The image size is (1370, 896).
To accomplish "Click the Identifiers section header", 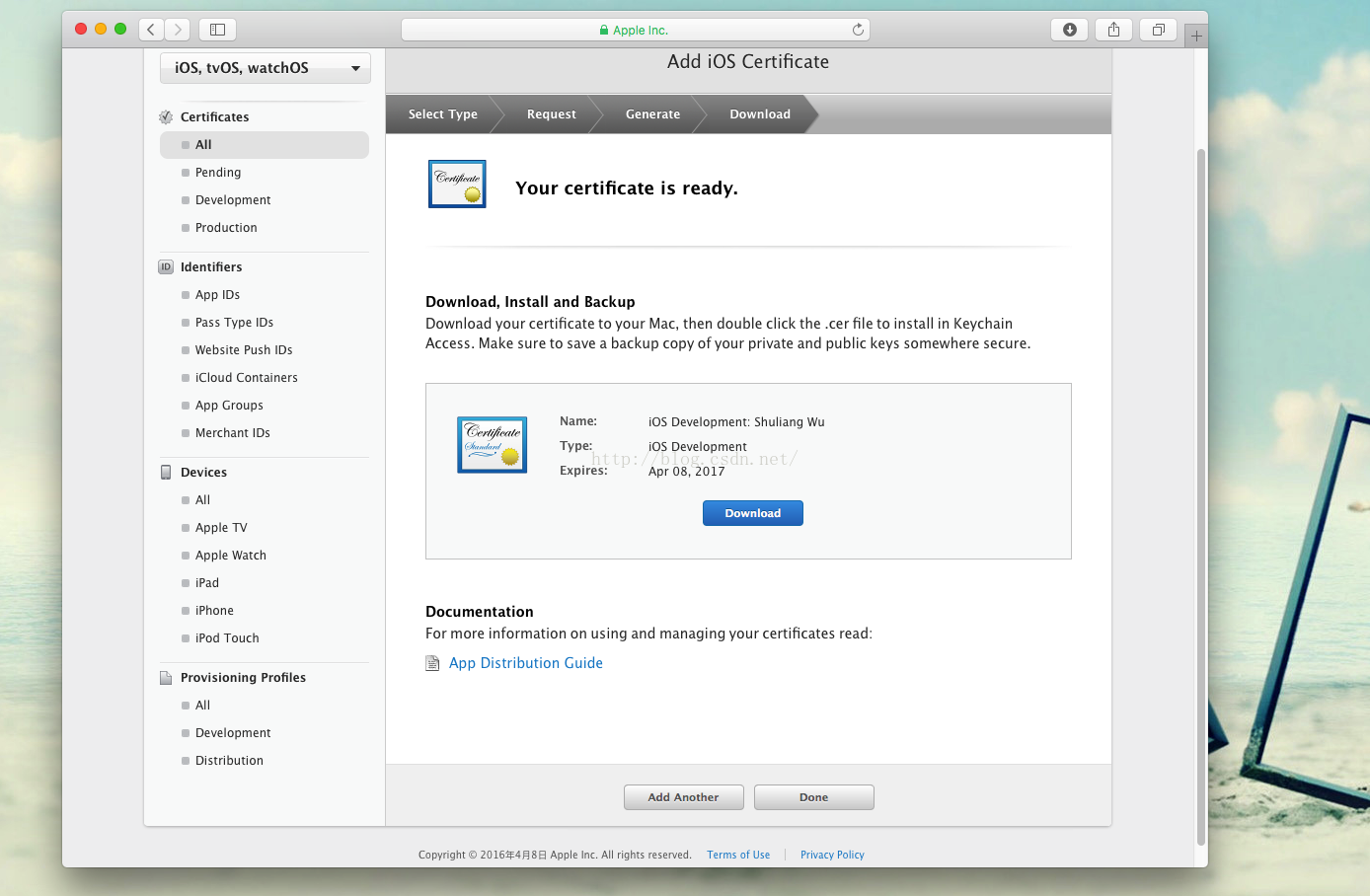I will point(211,266).
